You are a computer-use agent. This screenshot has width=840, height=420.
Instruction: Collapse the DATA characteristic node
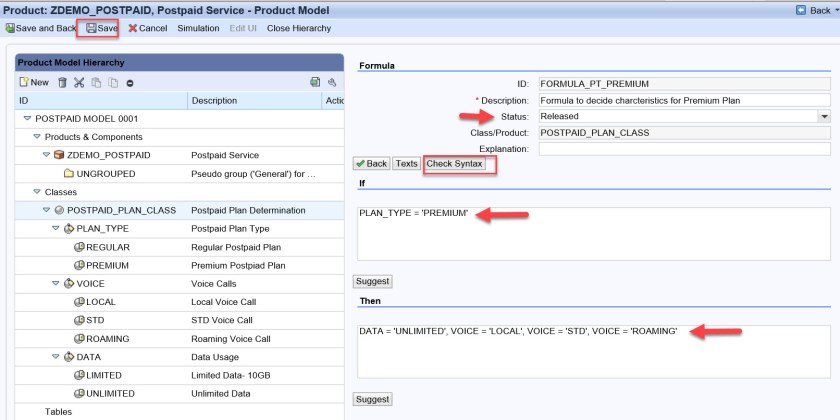56,356
